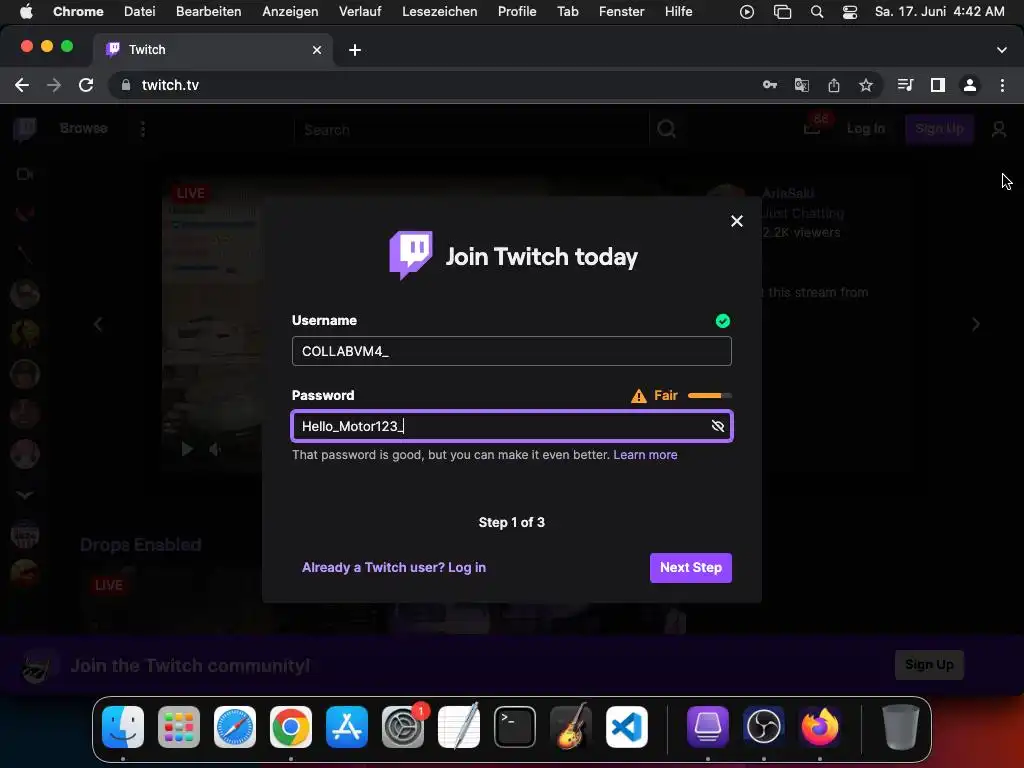
Task: Open Visual Studio Code from the dock
Action: click(627, 727)
